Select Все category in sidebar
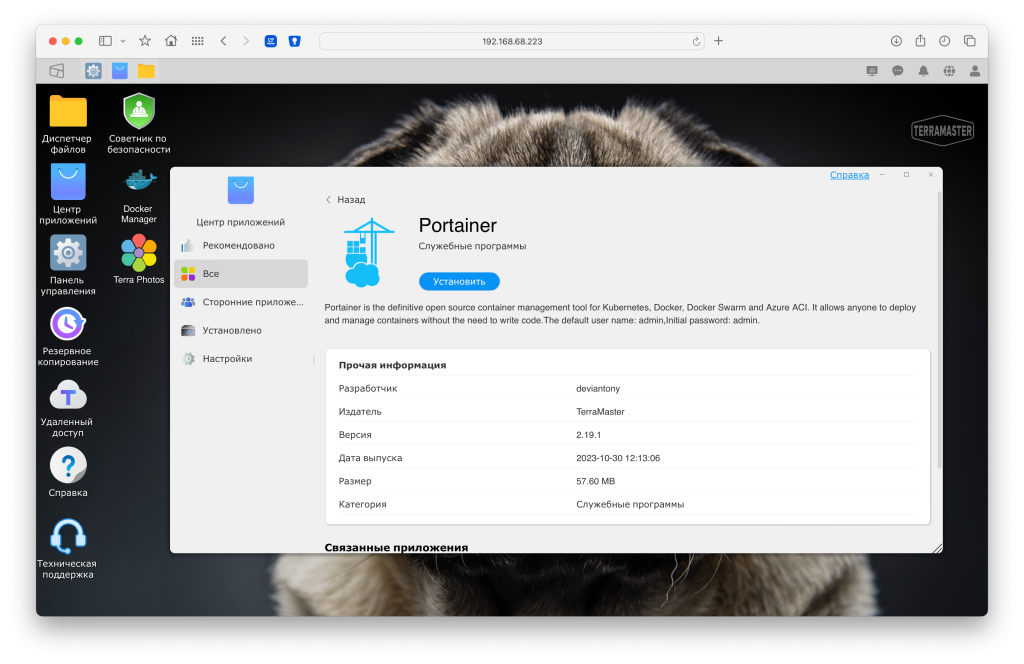This screenshot has width=1024, height=664. point(240,274)
